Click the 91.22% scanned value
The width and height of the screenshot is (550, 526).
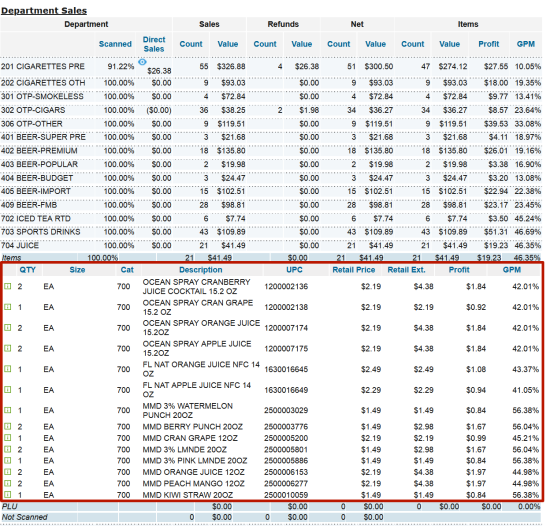click(x=121, y=66)
